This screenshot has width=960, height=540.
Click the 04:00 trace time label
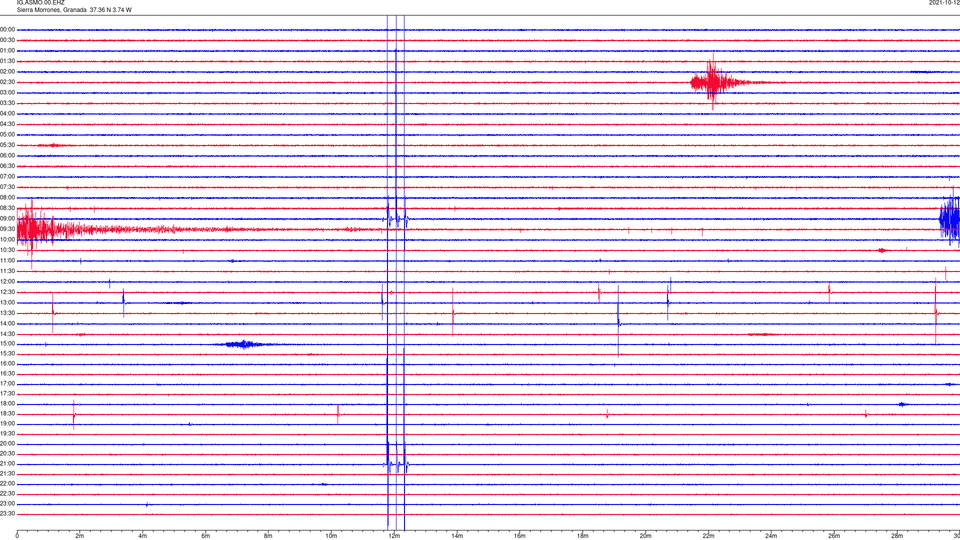pyautogui.click(x=7, y=113)
